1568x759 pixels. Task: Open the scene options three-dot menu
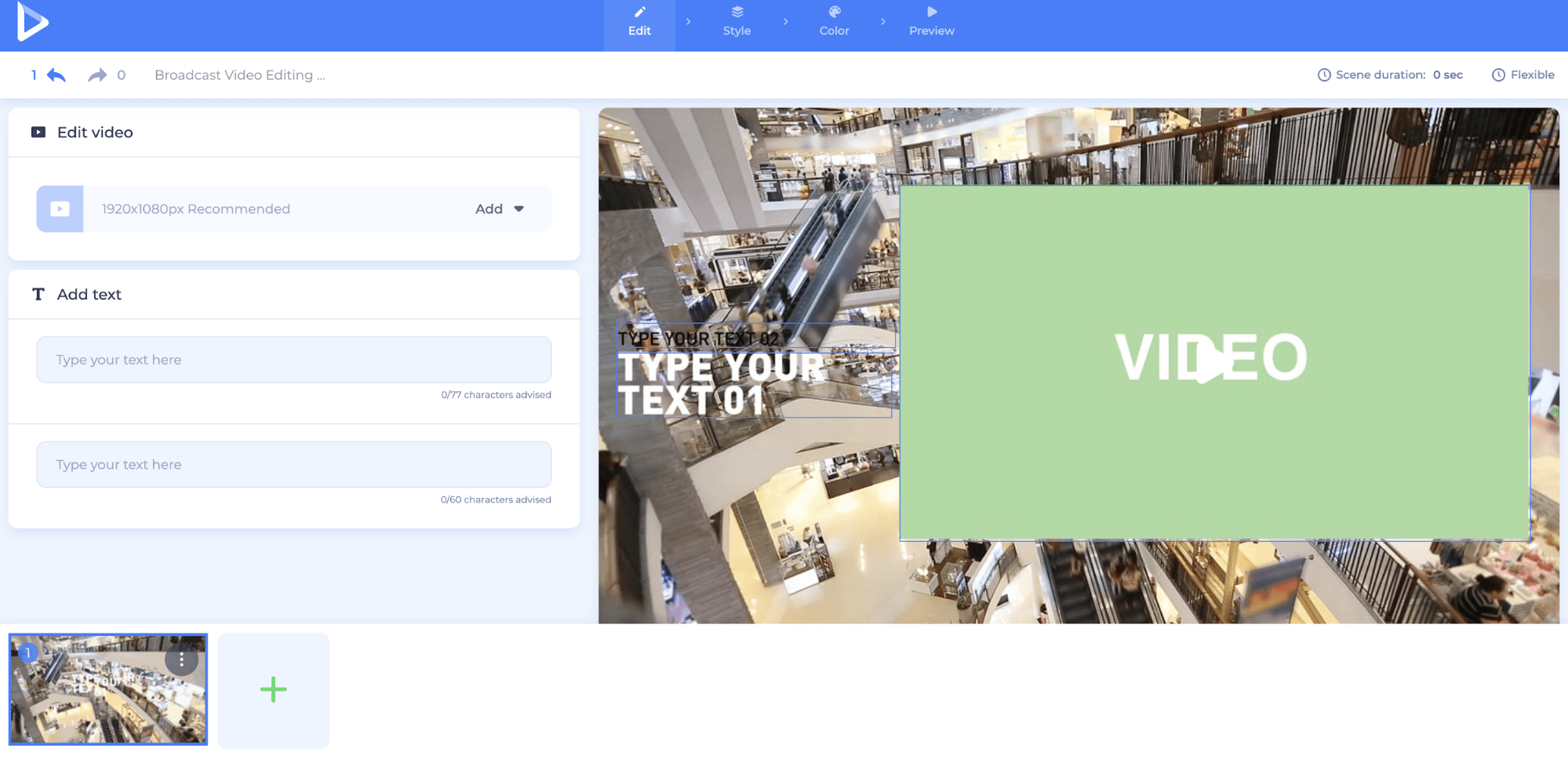point(181,660)
